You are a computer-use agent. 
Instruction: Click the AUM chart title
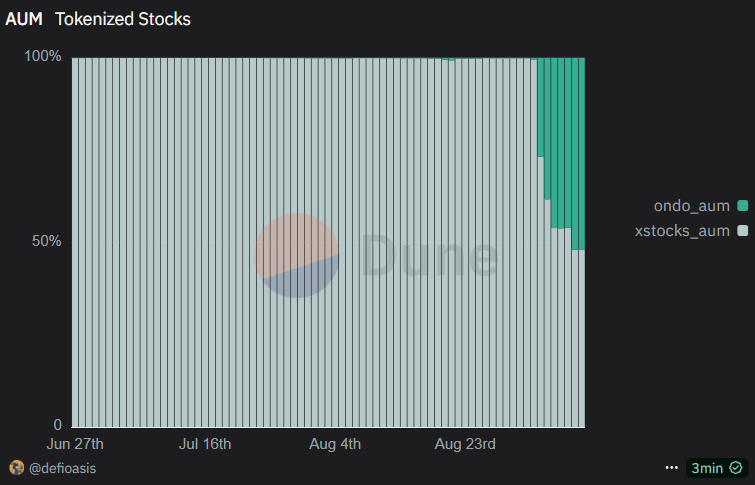24,19
